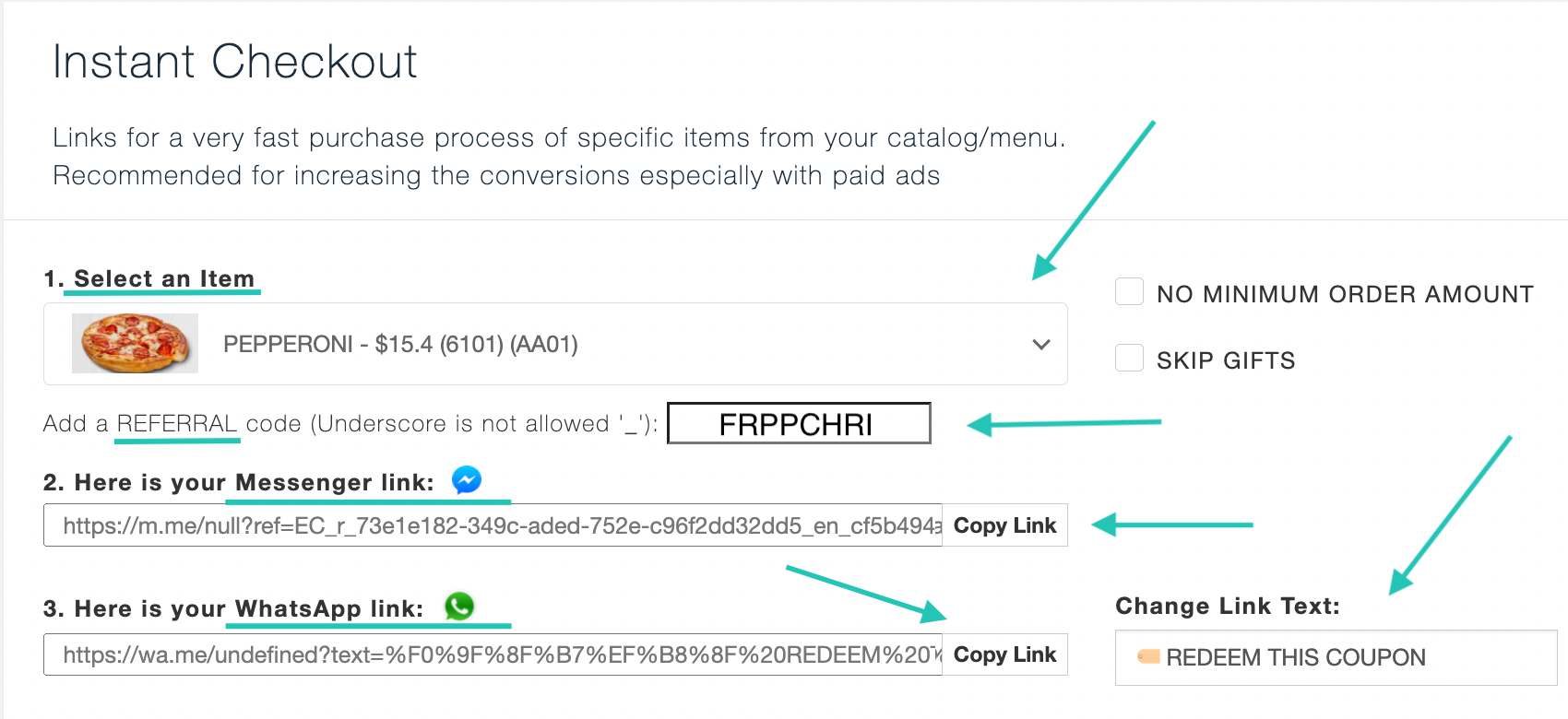
Task: Enable No Minimum Order Amount checkbox
Action: (x=1129, y=291)
